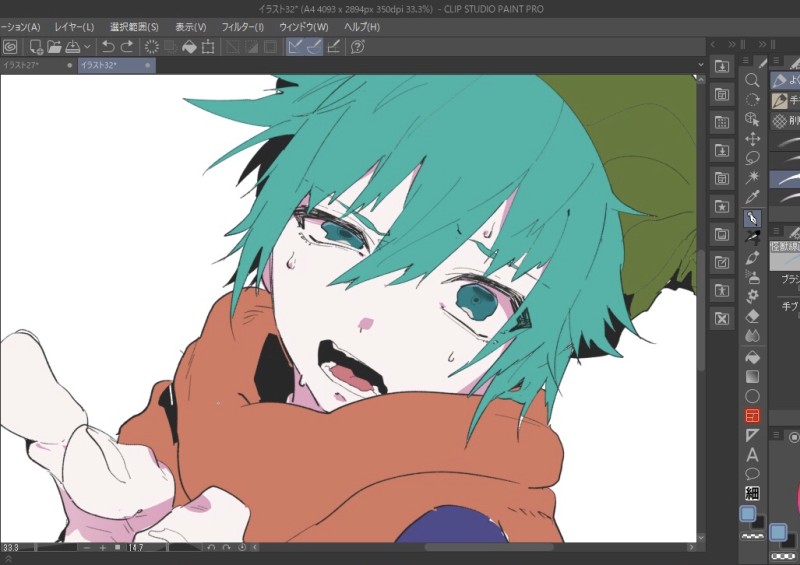Image resolution: width=800 pixels, height=565 pixels.
Task: Zoom out with the minus button
Action: (x=87, y=548)
